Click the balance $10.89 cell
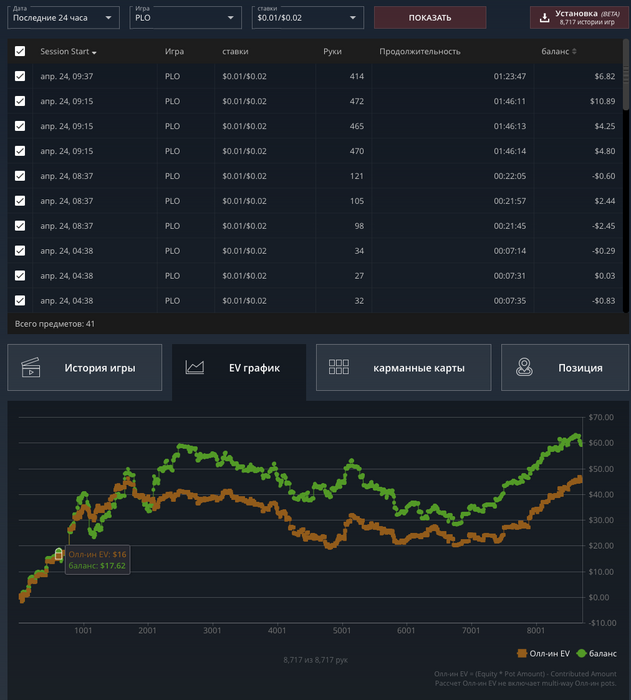Image resolution: width=631 pixels, height=700 pixels. coord(602,101)
